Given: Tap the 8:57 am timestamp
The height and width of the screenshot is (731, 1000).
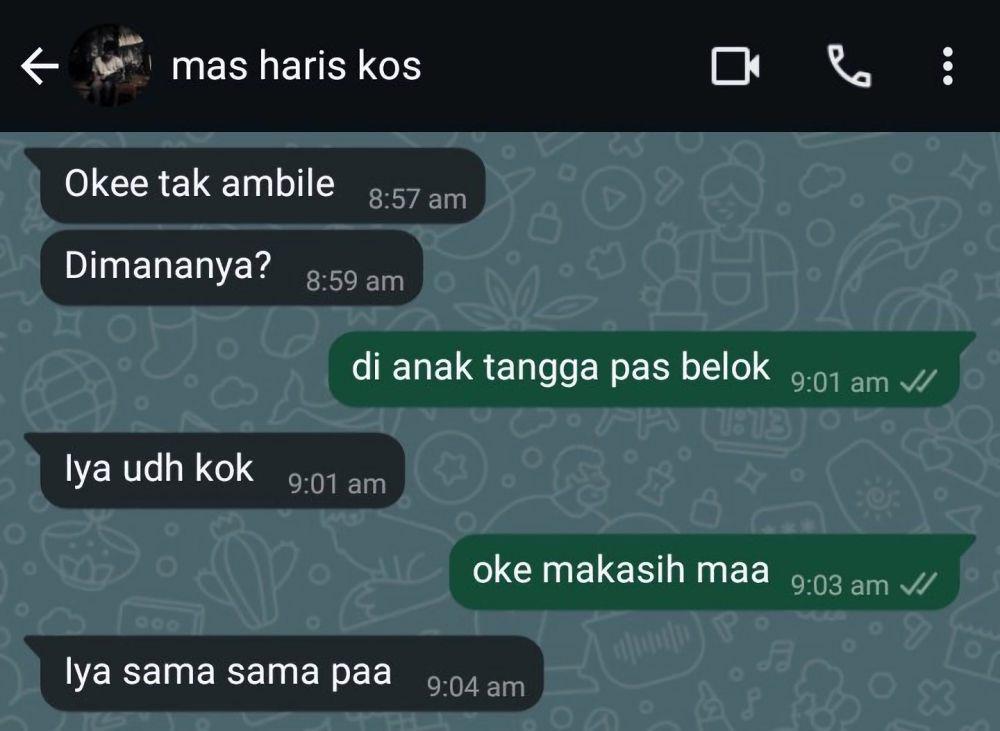Looking at the screenshot, I should click(417, 199).
